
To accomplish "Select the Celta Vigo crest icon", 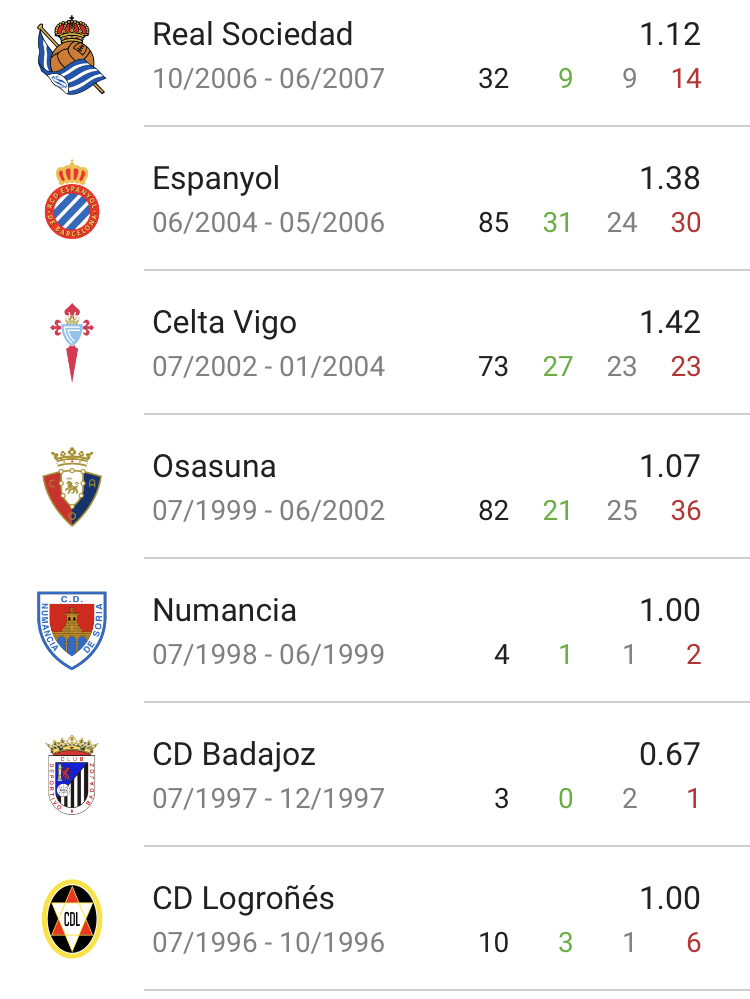I will click(x=72, y=343).
